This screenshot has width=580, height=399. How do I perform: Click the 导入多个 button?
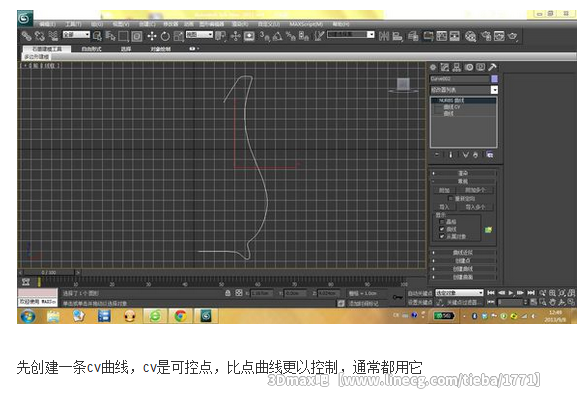pyautogui.click(x=475, y=207)
